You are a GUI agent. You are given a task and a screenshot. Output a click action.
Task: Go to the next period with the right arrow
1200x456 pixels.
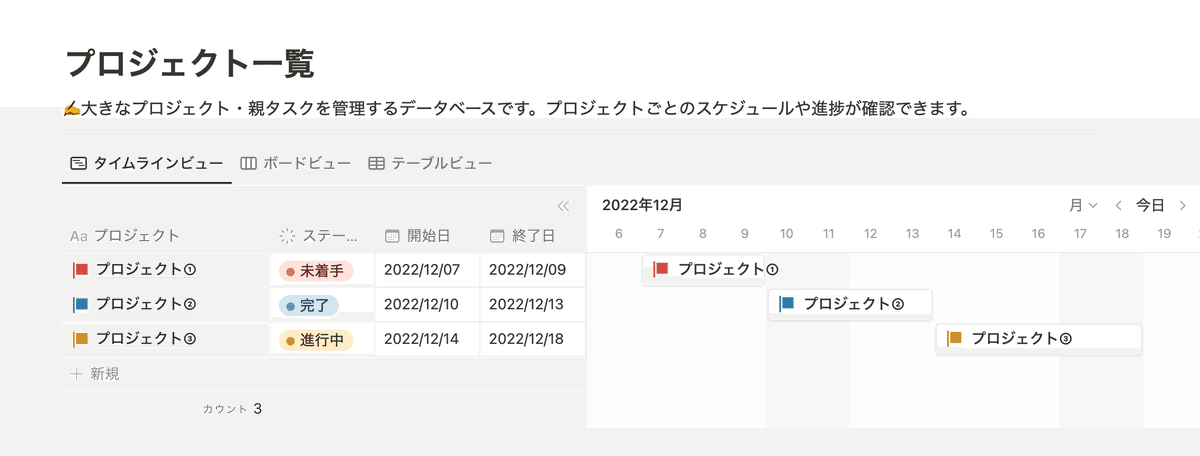(1182, 206)
